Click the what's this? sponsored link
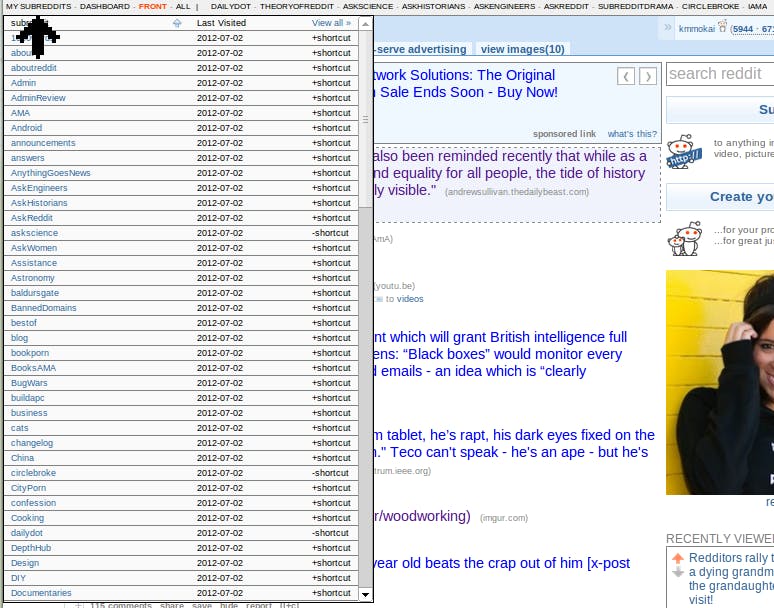Image resolution: width=774 pixels, height=608 pixels. 632,134
